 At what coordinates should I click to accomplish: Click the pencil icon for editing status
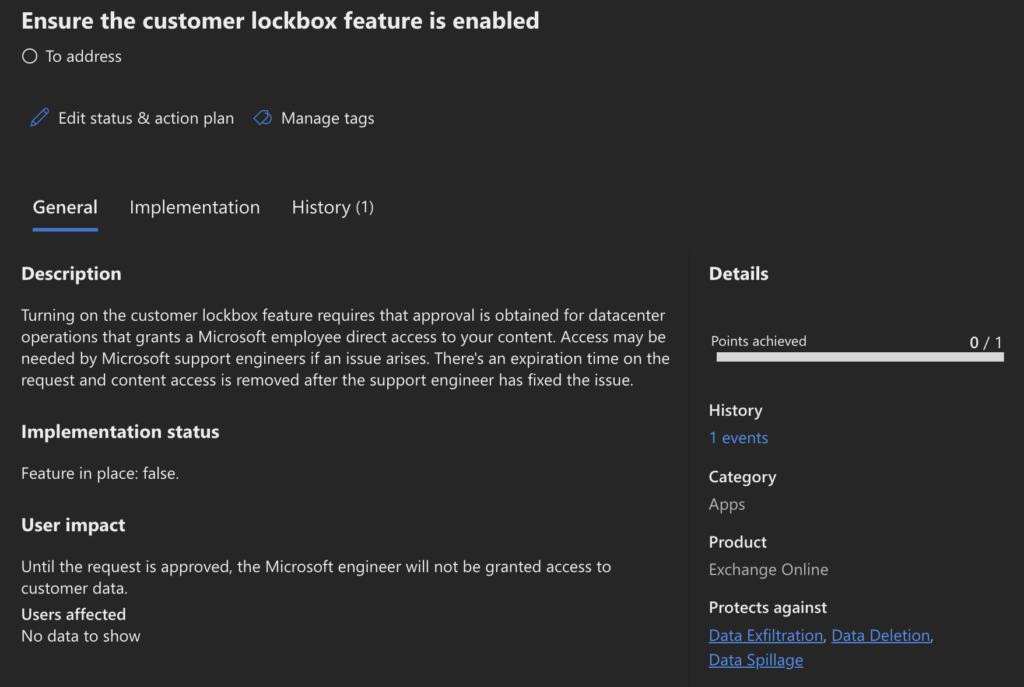click(x=39, y=118)
